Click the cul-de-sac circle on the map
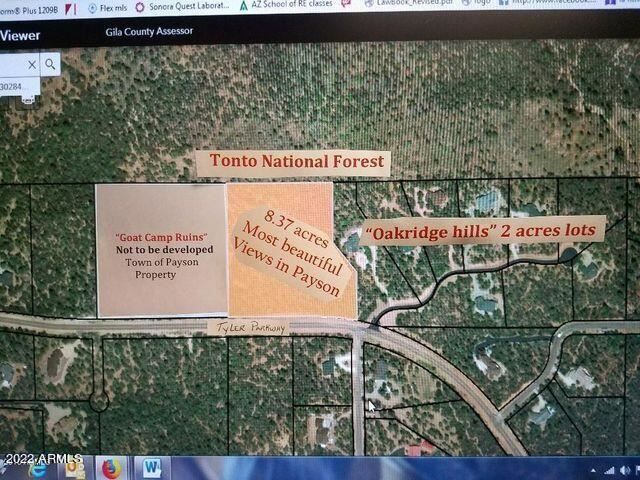This screenshot has height=480, width=640. pos(99,401)
